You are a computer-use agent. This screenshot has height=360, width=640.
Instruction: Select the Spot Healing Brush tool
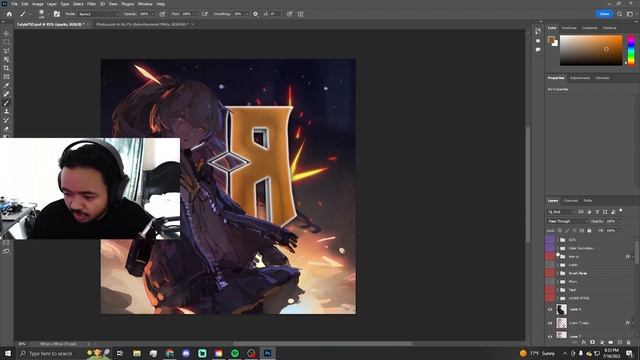[x=6, y=94]
